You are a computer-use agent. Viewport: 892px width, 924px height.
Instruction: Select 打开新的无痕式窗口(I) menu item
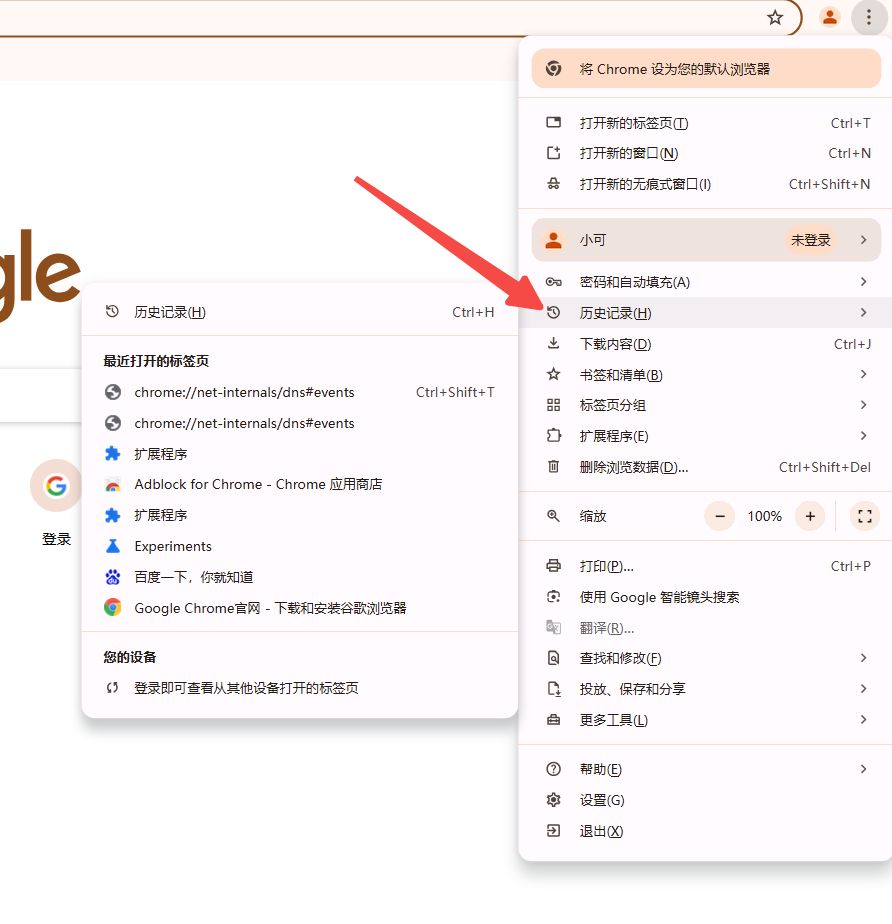click(705, 184)
